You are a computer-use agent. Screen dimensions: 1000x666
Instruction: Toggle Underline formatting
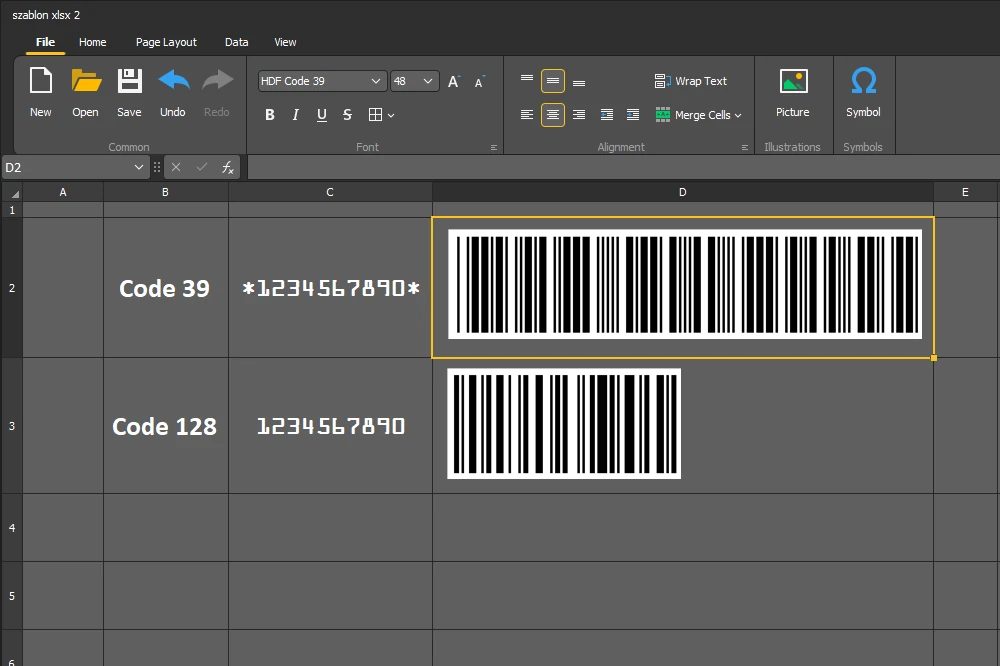pos(321,115)
